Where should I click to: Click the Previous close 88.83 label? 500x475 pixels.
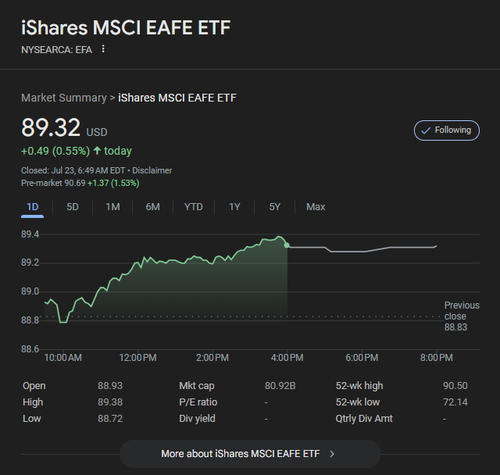(461, 316)
